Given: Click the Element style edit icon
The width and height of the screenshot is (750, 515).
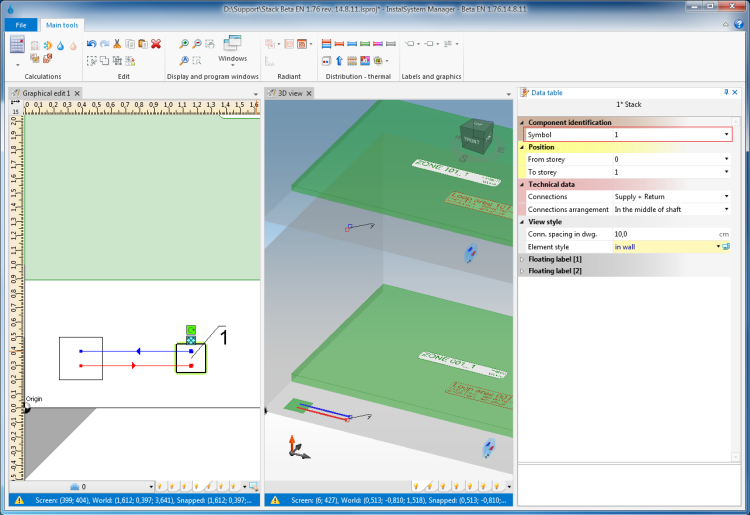Looking at the screenshot, I should pyautogui.click(x=726, y=247).
